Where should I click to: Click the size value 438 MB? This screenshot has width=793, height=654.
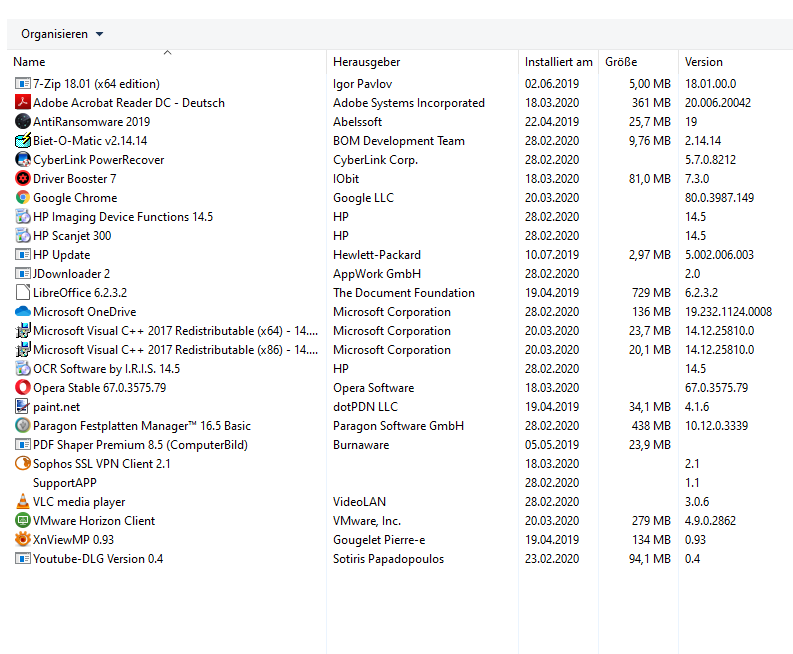coord(651,426)
